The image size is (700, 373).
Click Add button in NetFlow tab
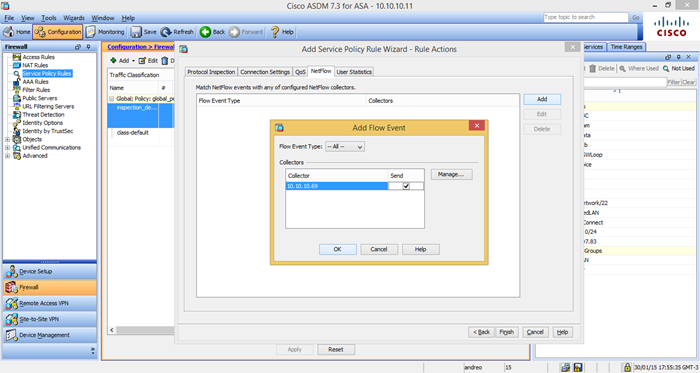pos(542,99)
